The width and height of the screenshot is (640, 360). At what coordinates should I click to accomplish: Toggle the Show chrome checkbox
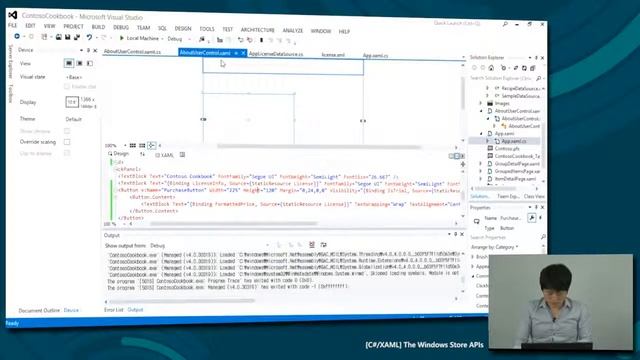[67, 131]
